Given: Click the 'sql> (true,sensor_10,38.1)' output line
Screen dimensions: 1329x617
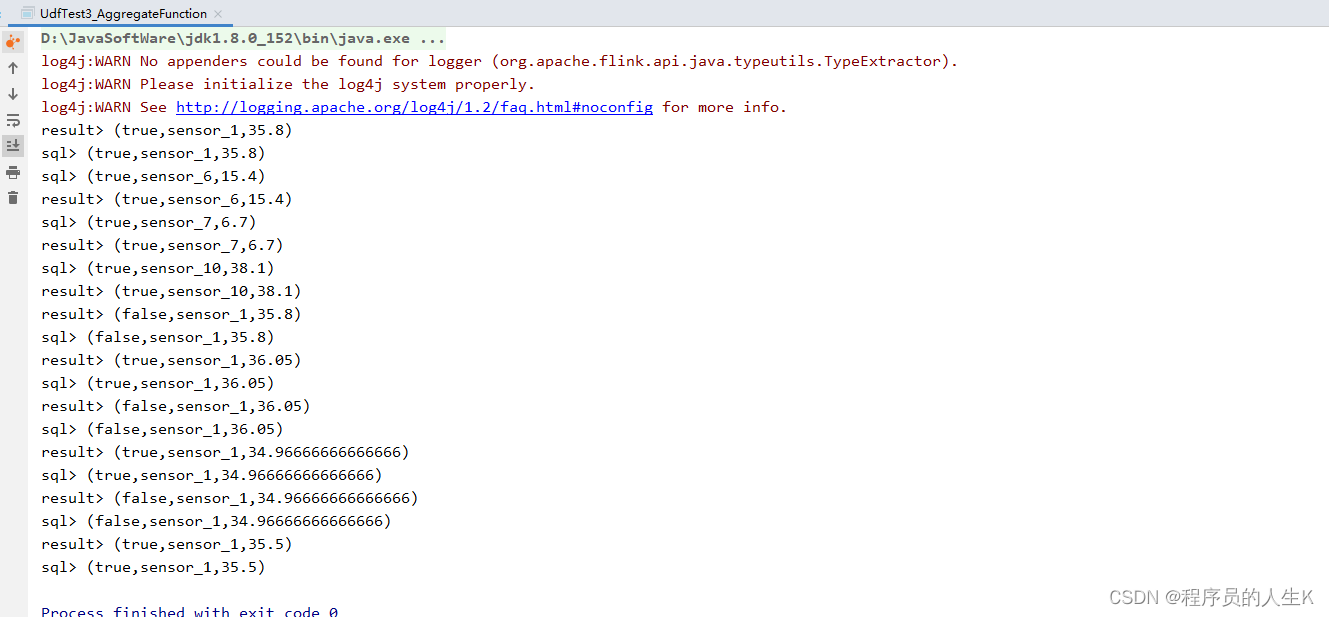Looking at the screenshot, I should (x=157, y=268).
